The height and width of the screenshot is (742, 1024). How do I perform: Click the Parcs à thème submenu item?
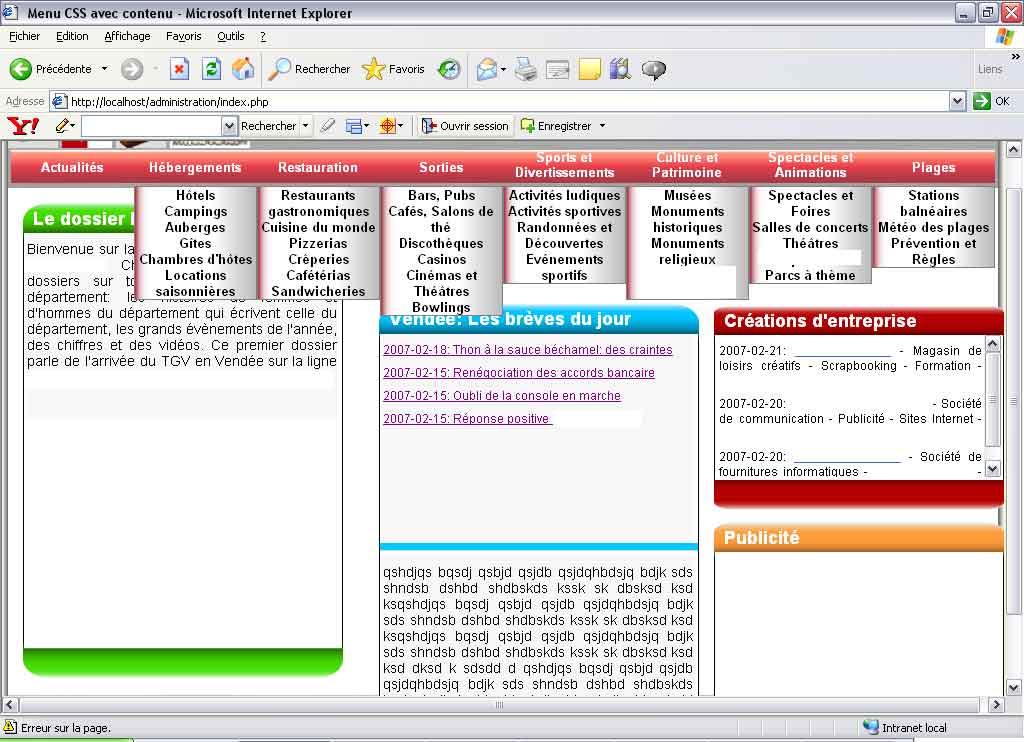point(810,275)
